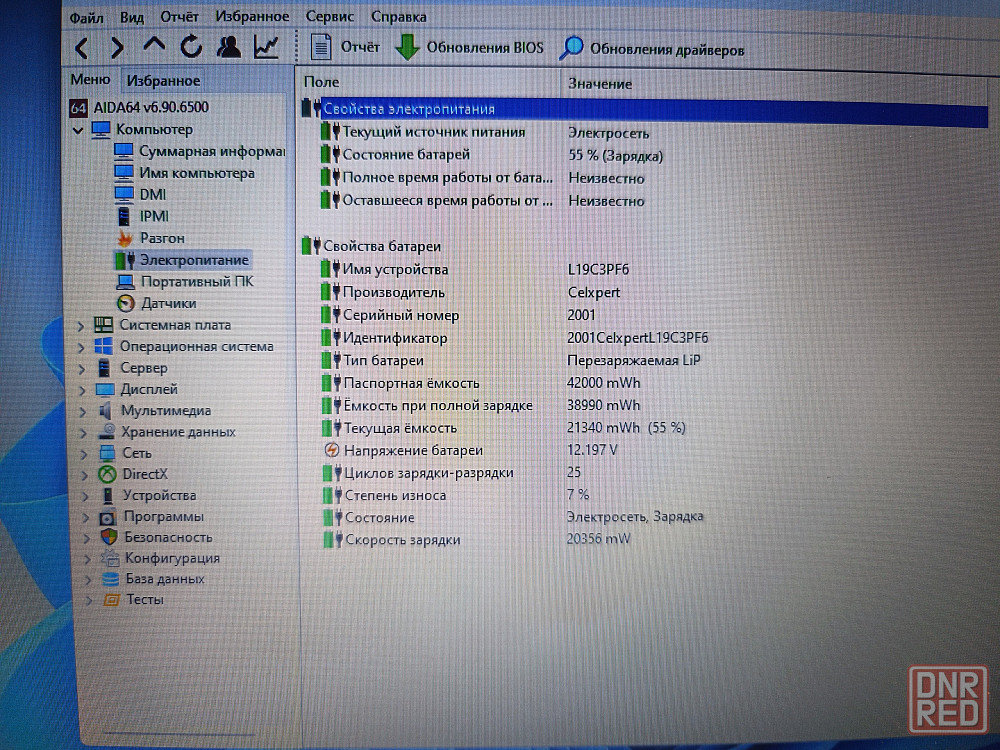Open the graph chart icon in the toolbar
Image resolution: width=1000 pixels, height=750 pixels.
(x=266, y=47)
